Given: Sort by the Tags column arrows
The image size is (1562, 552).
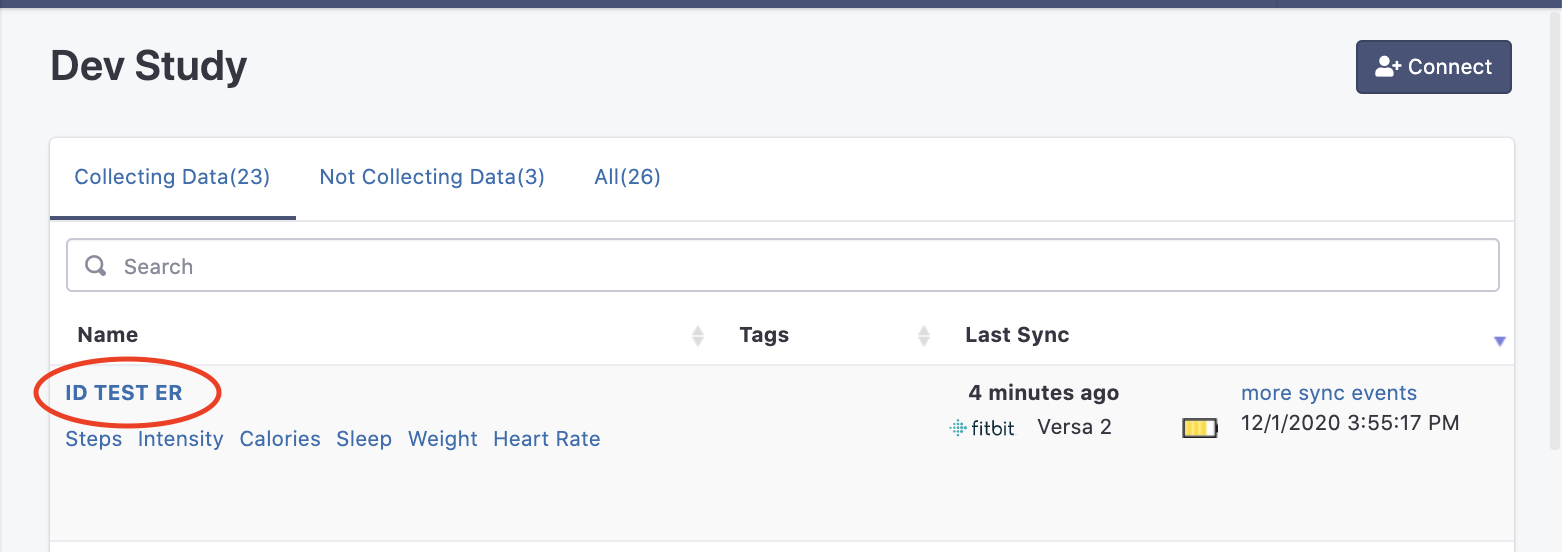Looking at the screenshot, I should [x=924, y=336].
